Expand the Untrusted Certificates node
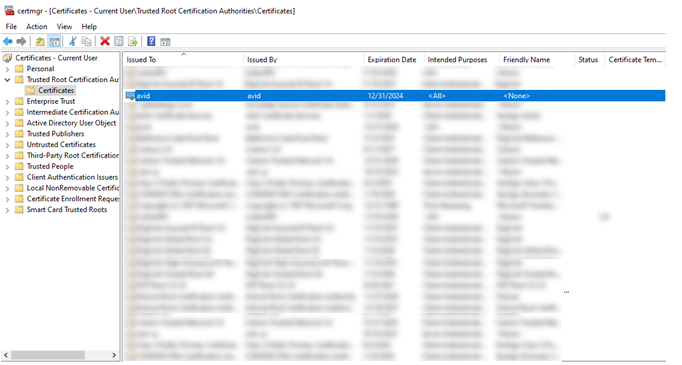 (7, 145)
